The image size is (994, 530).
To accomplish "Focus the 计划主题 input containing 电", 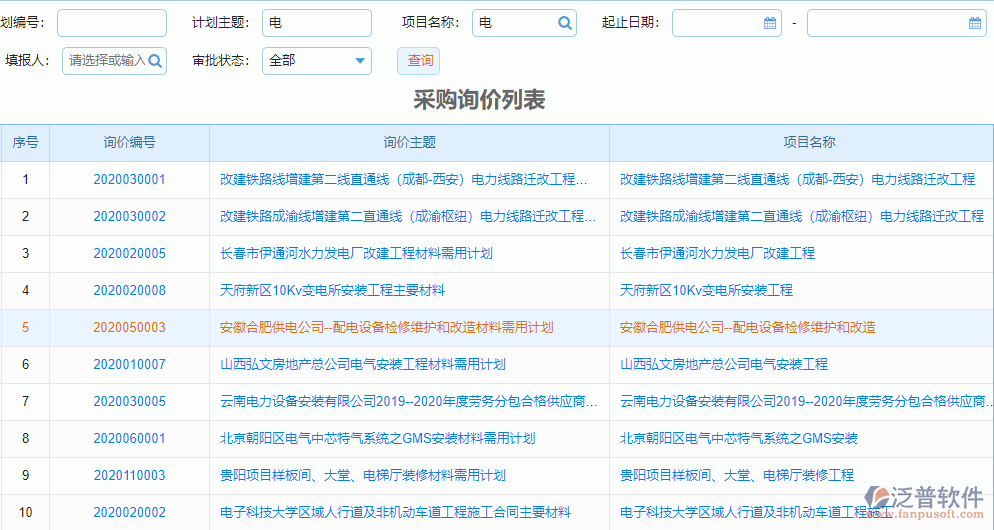I will tap(317, 23).
